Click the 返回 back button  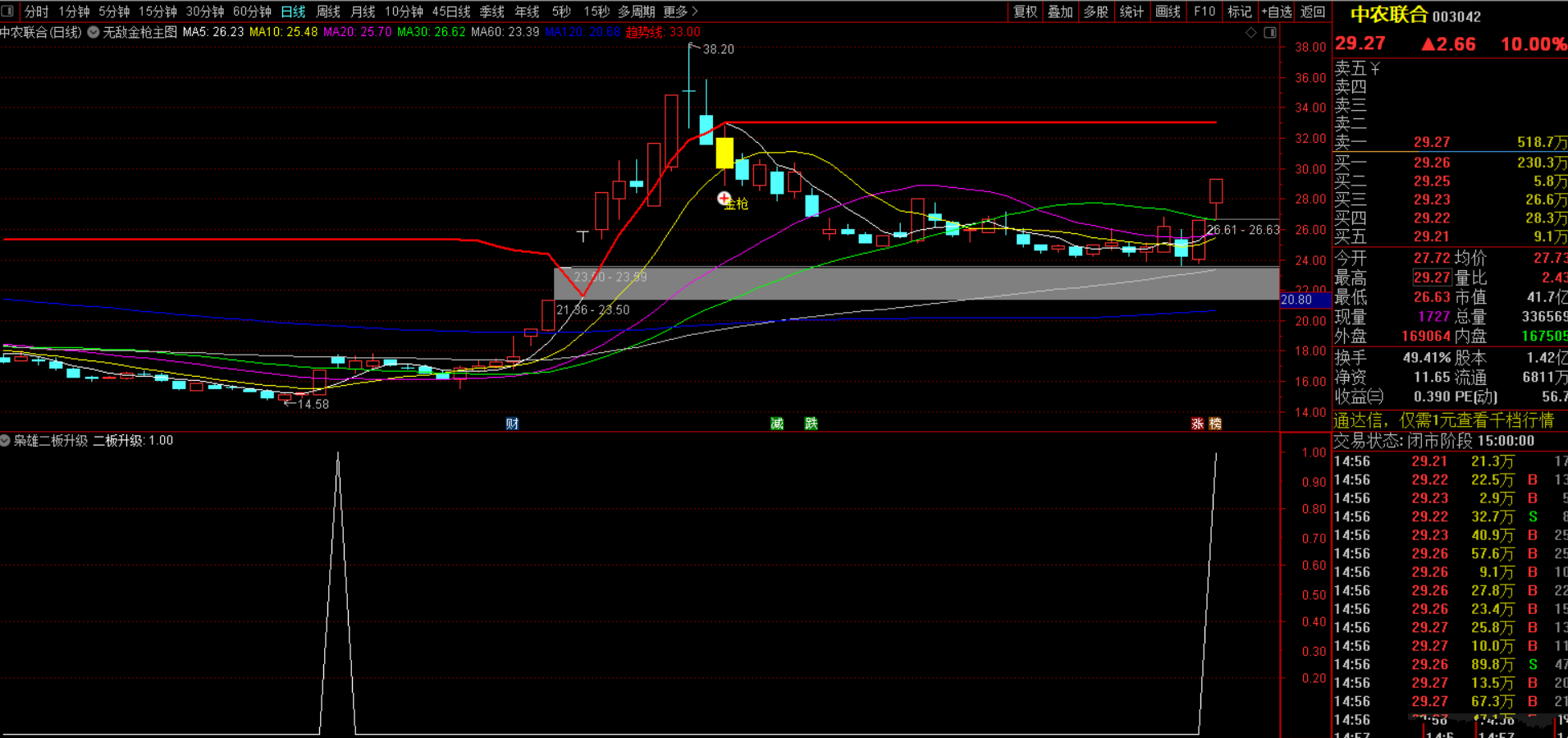tap(1313, 11)
